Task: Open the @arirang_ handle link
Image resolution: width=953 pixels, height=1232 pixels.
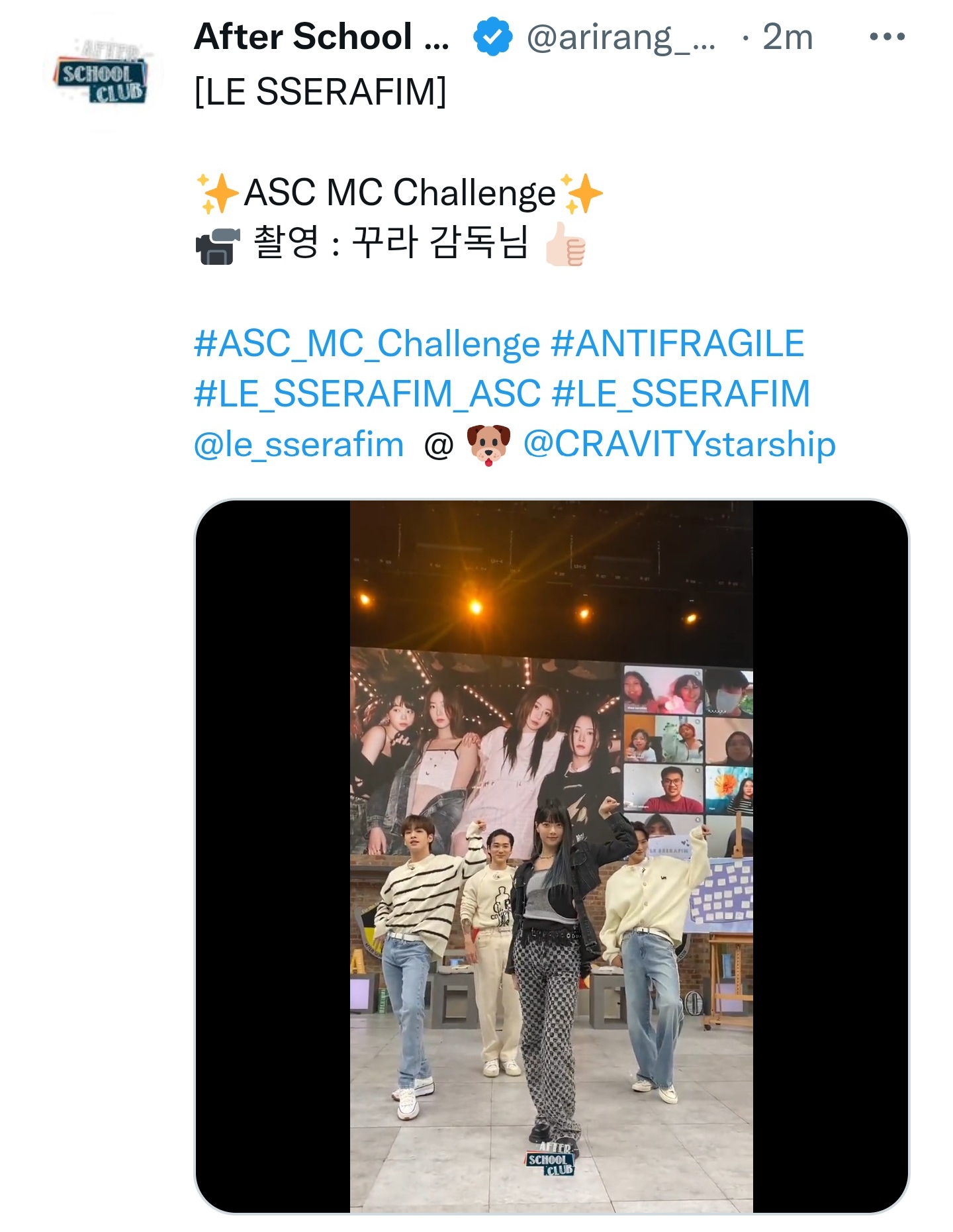Action: click(620, 38)
